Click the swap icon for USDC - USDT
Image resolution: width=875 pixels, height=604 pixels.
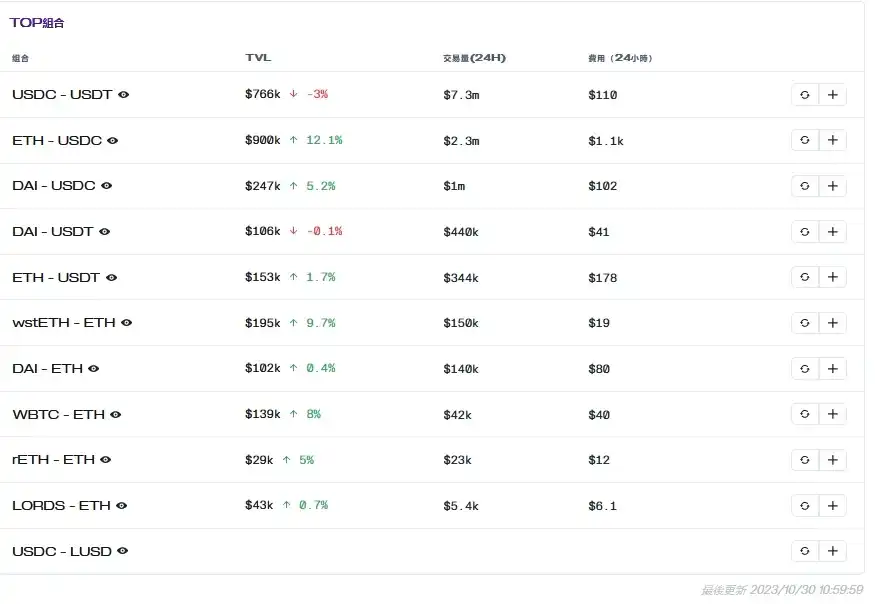click(x=805, y=95)
